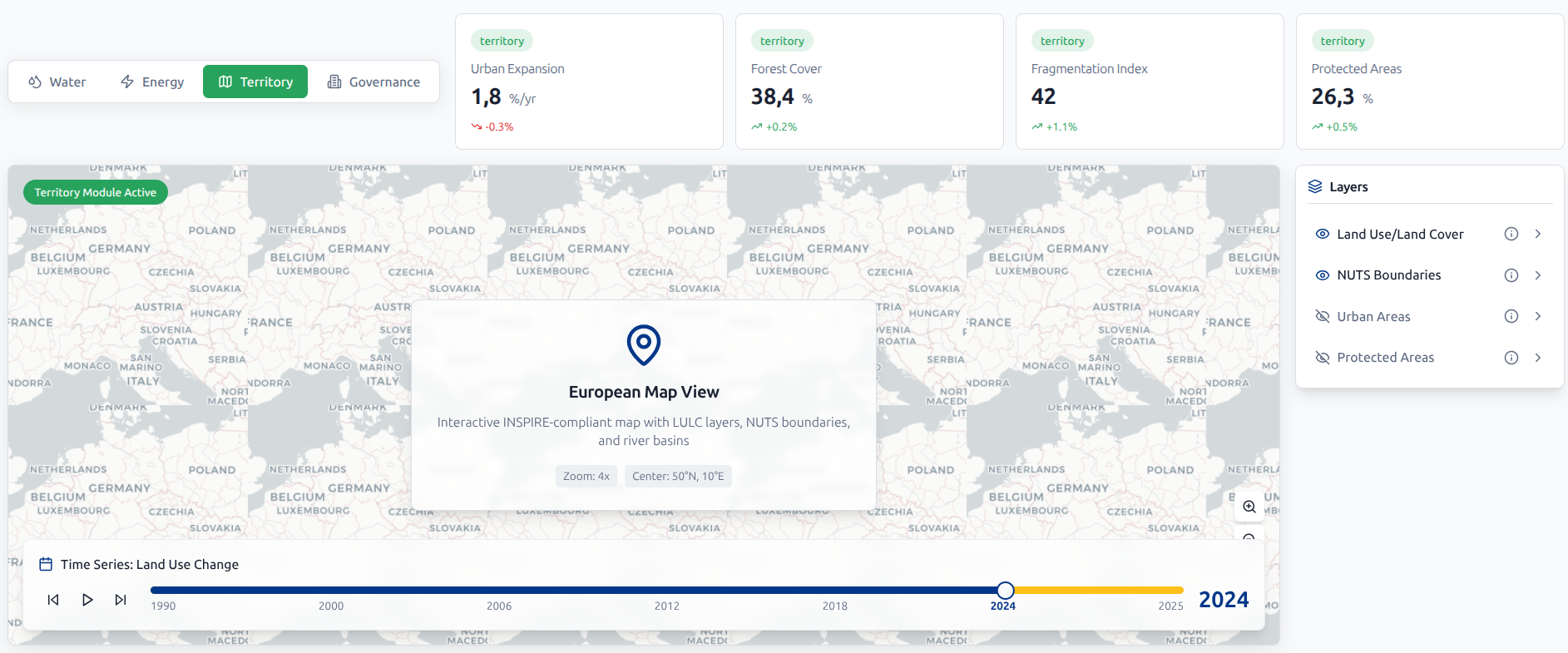Viewport: 1568px width, 653px height.
Task: Click the Protected Areas +0.5% trend
Action: [1335, 126]
